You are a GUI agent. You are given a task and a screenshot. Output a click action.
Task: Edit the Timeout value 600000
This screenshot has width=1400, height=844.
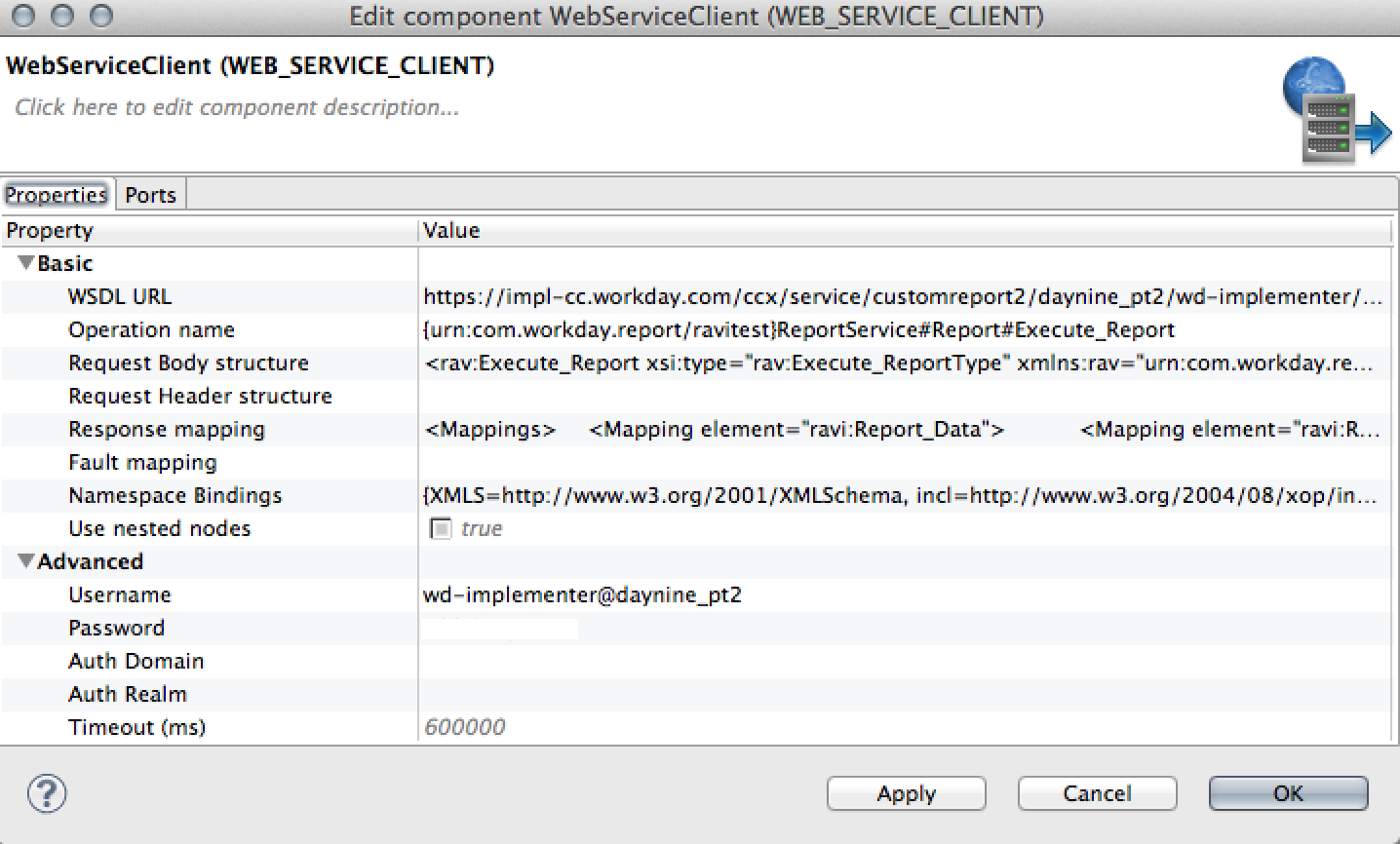[x=905, y=727]
